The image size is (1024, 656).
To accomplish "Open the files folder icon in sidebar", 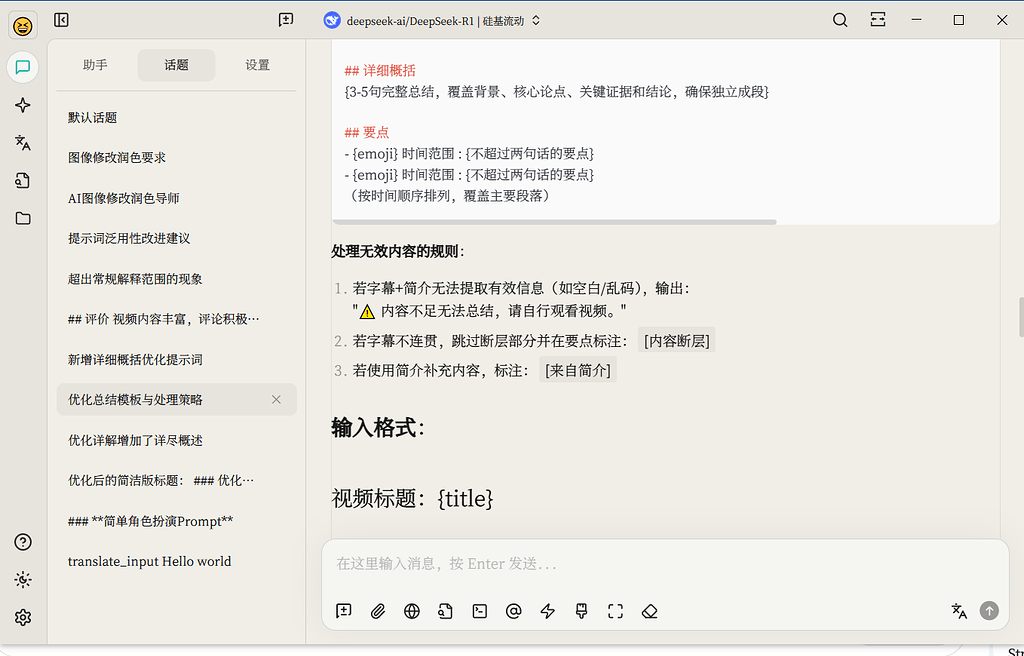I will 23,218.
